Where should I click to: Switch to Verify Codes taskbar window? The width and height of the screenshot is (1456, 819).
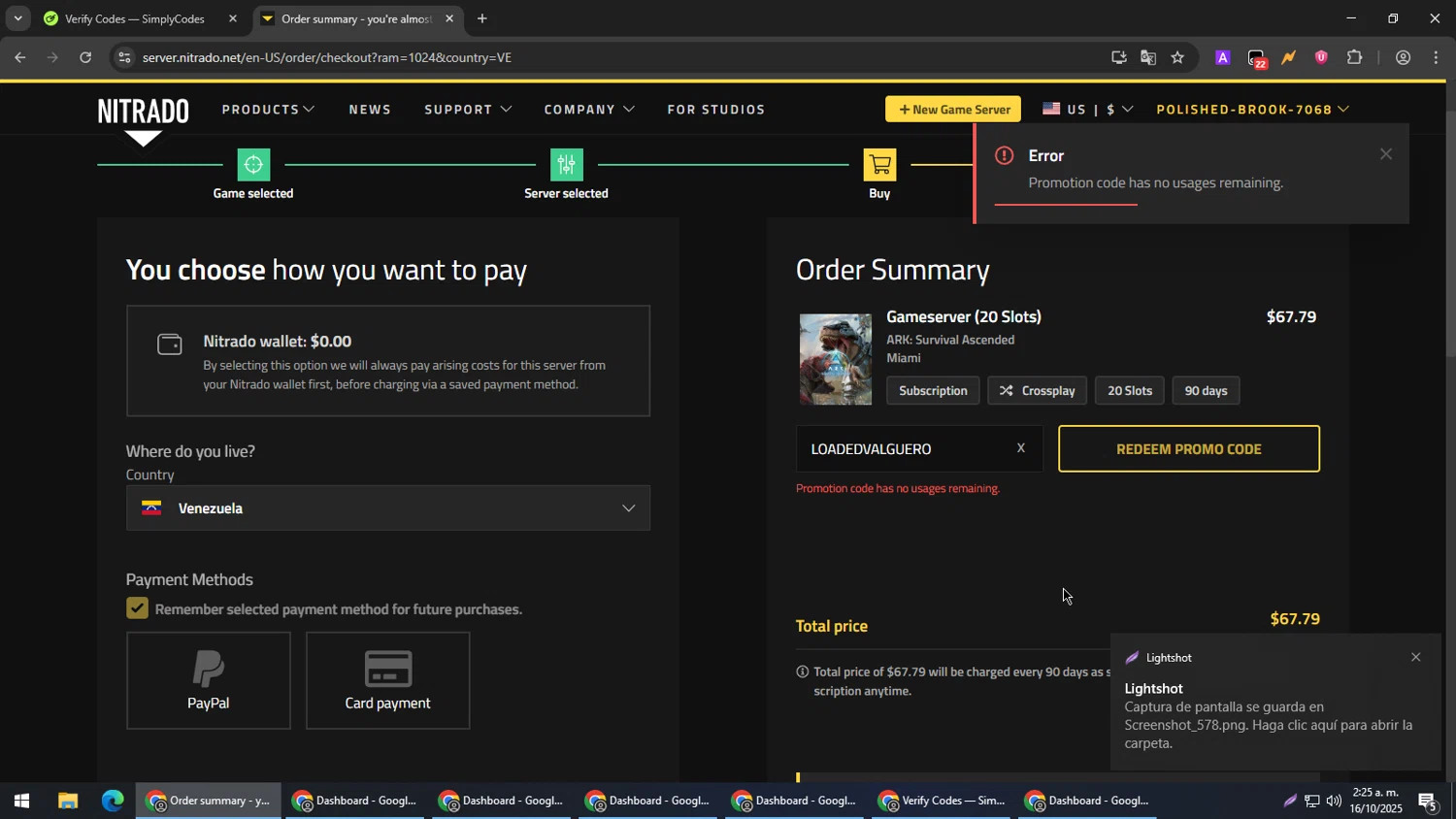pyautogui.click(x=943, y=801)
